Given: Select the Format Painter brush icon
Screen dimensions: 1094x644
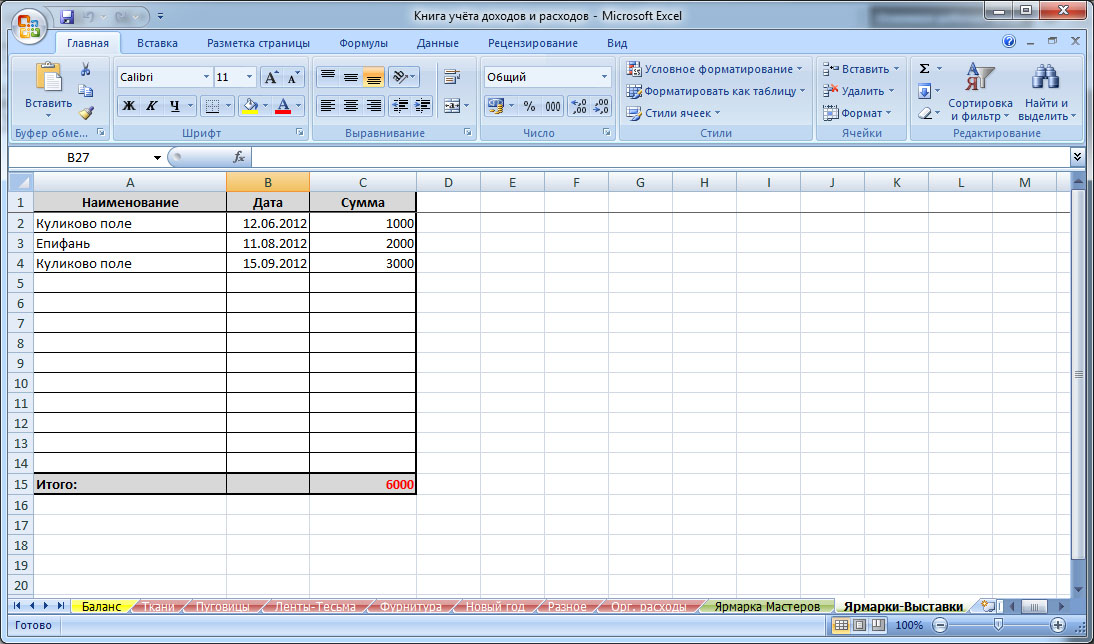Looking at the screenshot, I should [86, 113].
